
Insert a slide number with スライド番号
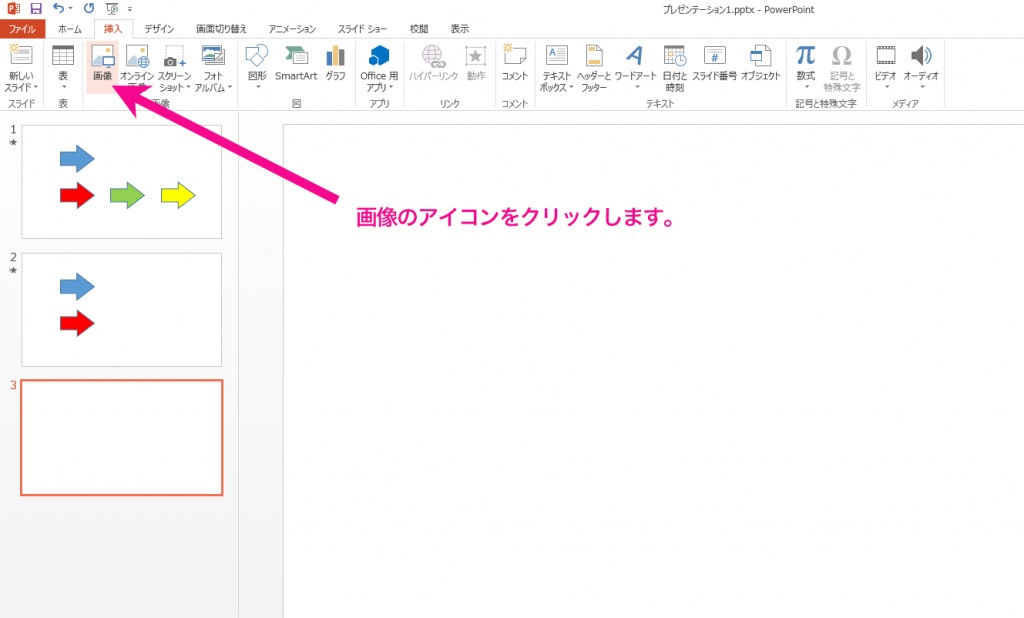coord(715,66)
